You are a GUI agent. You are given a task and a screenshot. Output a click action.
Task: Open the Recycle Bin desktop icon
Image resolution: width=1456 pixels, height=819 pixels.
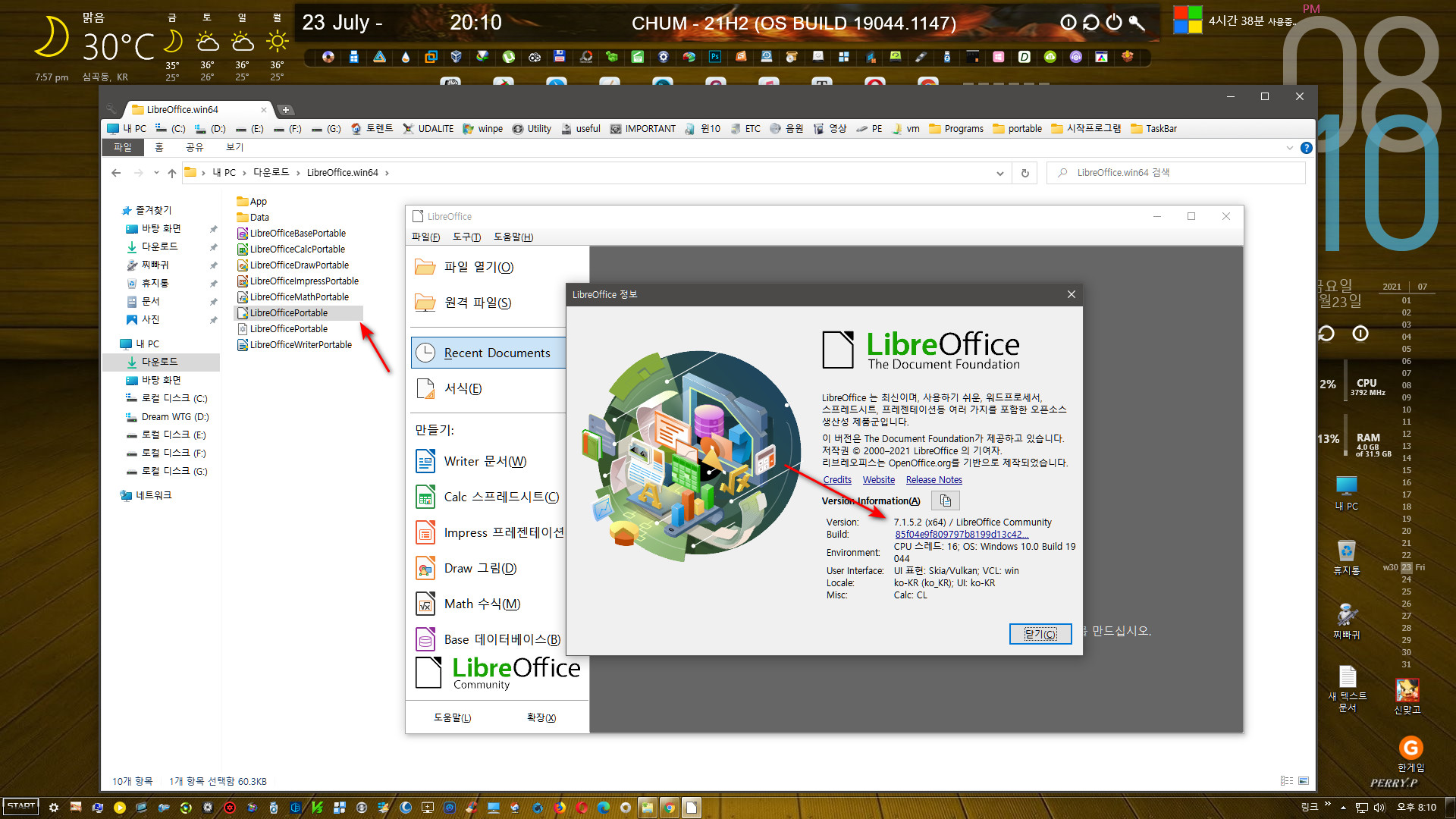[1346, 557]
